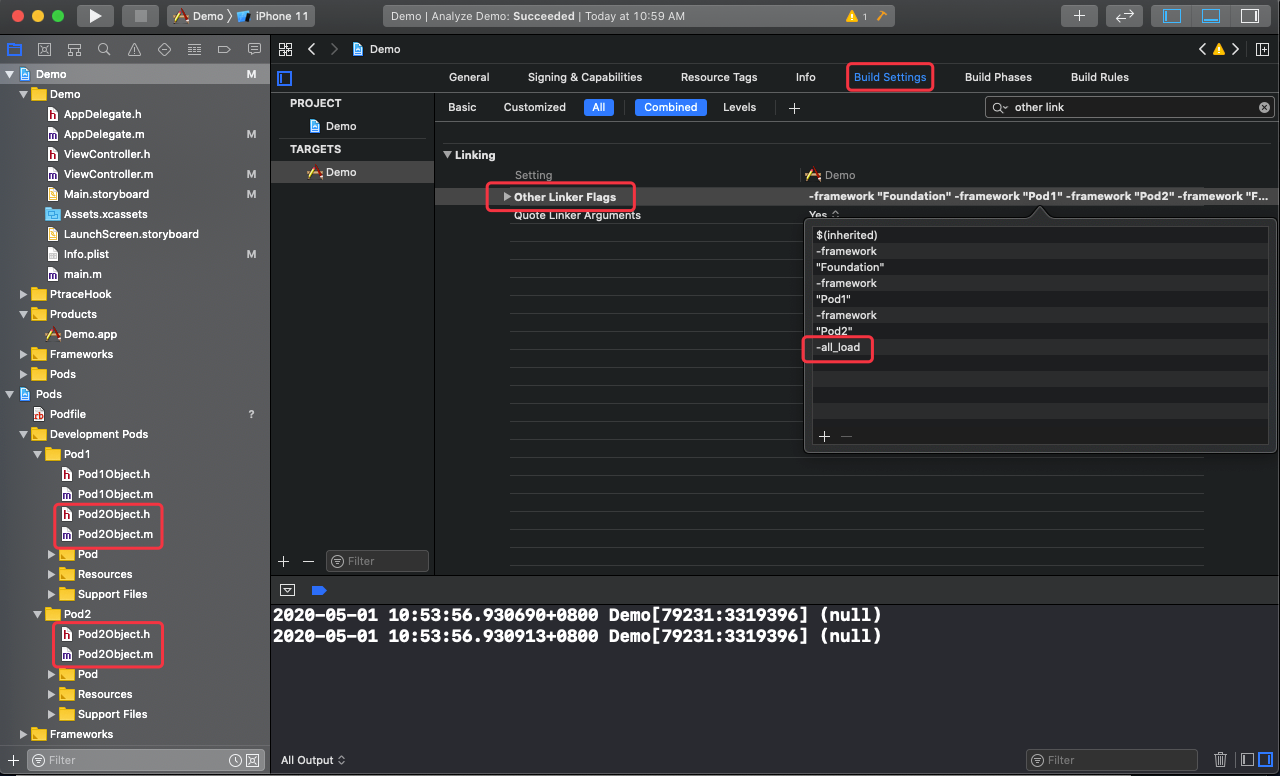Toggle the Debug area visibility
The image size is (1280, 776).
coord(1210,16)
